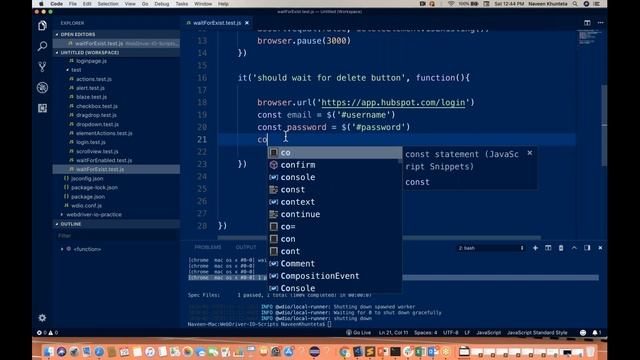Close the waitForExist.test.js tab
Screen dimensions: 640x360
[x=247, y=23]
